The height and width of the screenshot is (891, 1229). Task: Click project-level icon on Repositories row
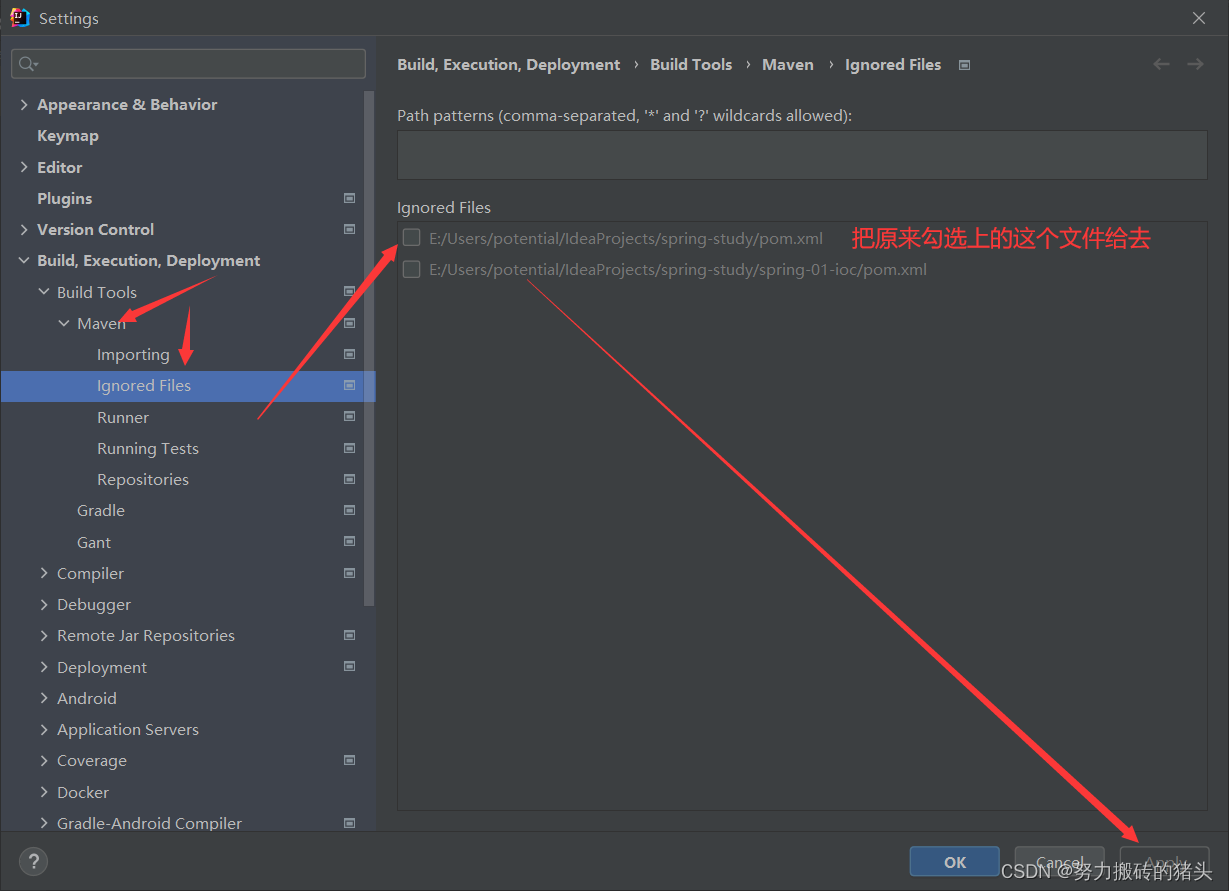pos(349,479)
